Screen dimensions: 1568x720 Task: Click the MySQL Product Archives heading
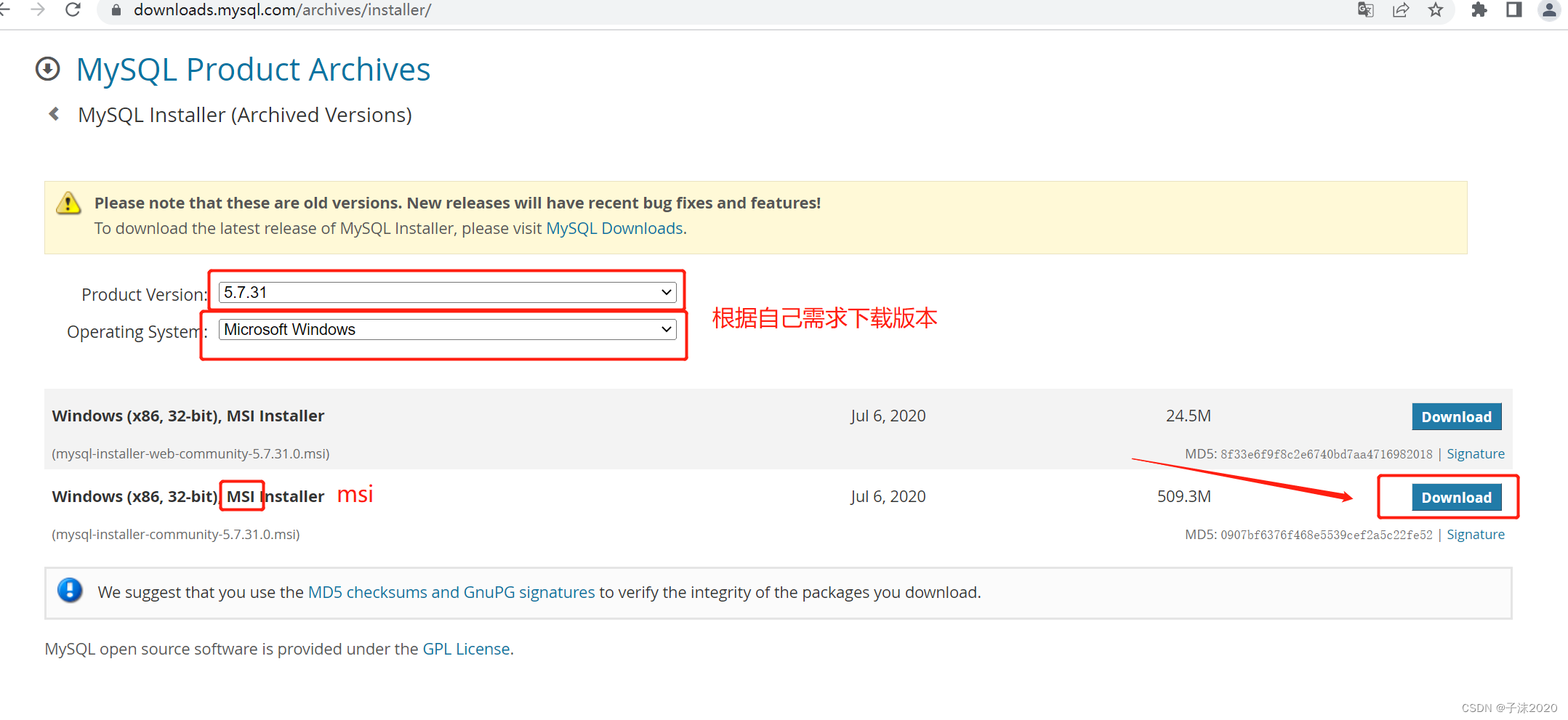[253, 70]
